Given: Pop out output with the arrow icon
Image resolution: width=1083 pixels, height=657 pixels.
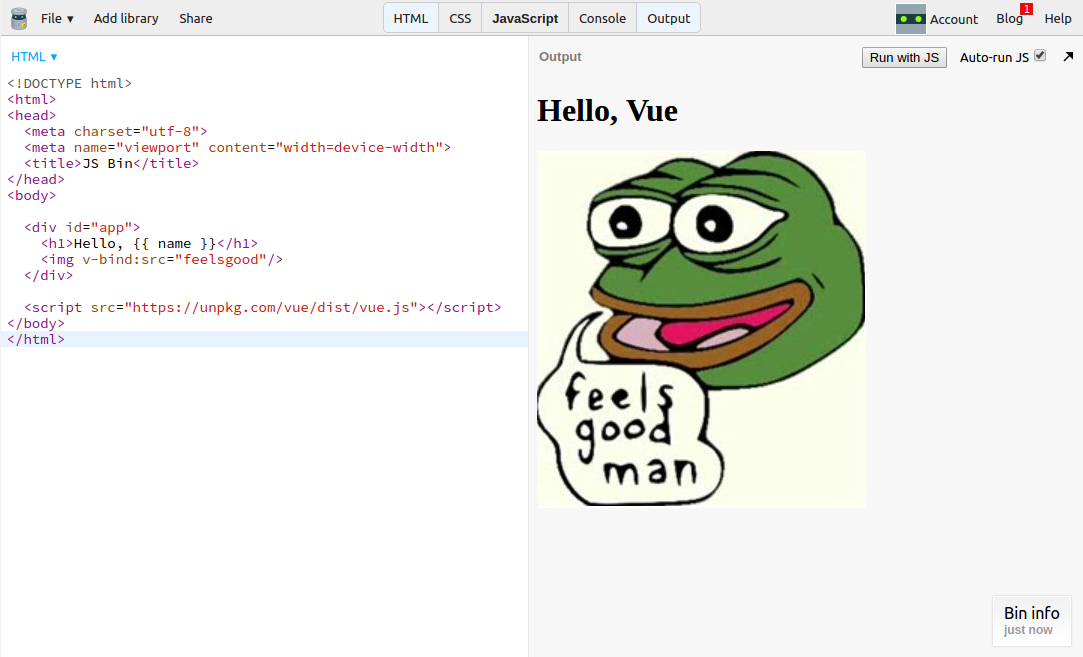Looking at the screenshot, I should point(1068,57).
